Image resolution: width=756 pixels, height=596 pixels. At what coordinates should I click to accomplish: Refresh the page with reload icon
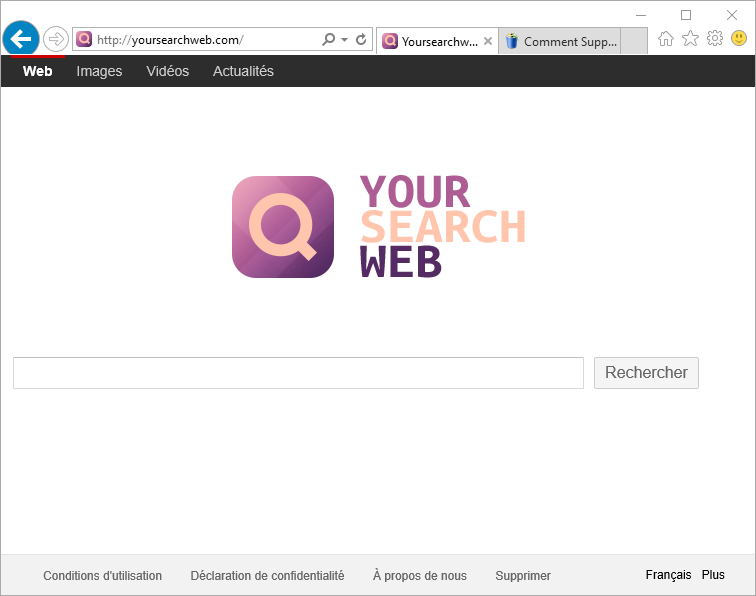click(361, 40)
